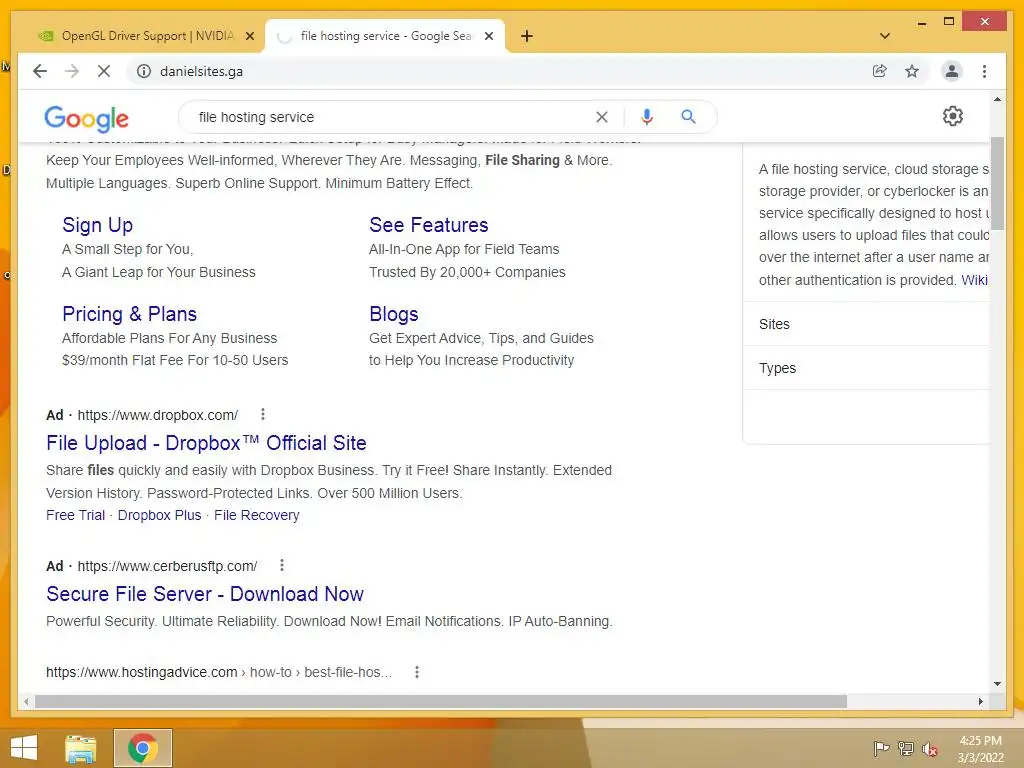The image size is (1024, 768).
Task: Open options for cerberusftp.com ad
Action: tap(281, 566)
